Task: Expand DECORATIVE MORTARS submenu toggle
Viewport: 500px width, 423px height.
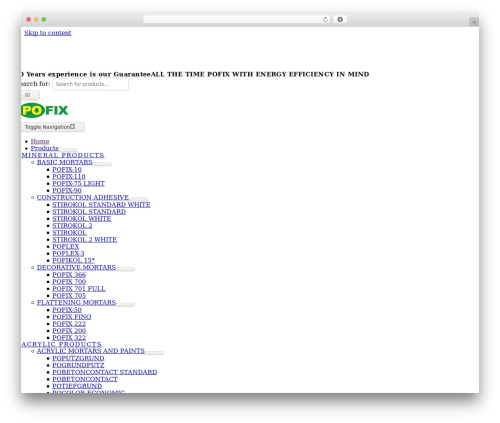Action: pos(126,269)
